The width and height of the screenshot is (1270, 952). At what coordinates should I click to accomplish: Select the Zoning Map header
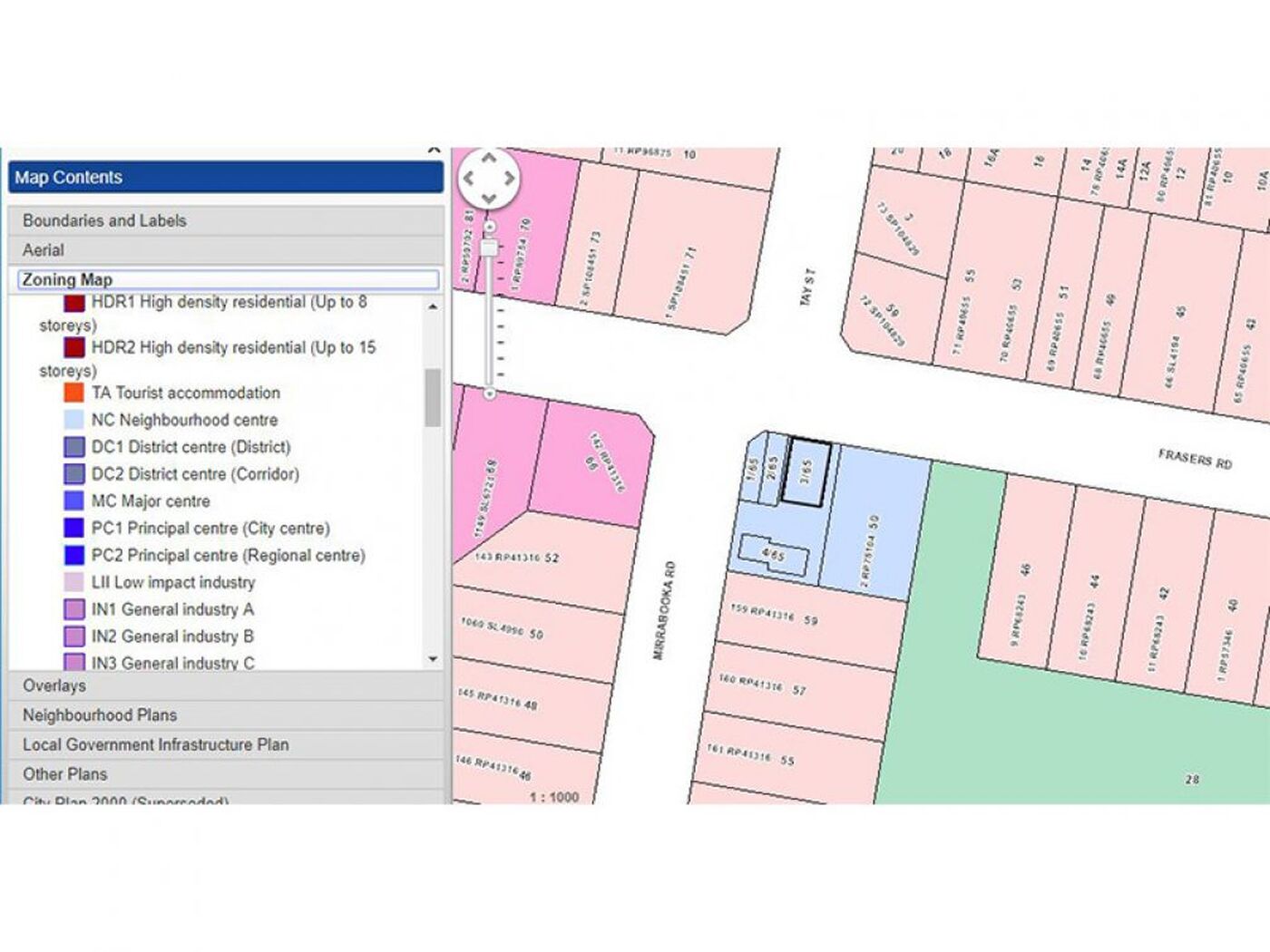(x=228, y=279)
